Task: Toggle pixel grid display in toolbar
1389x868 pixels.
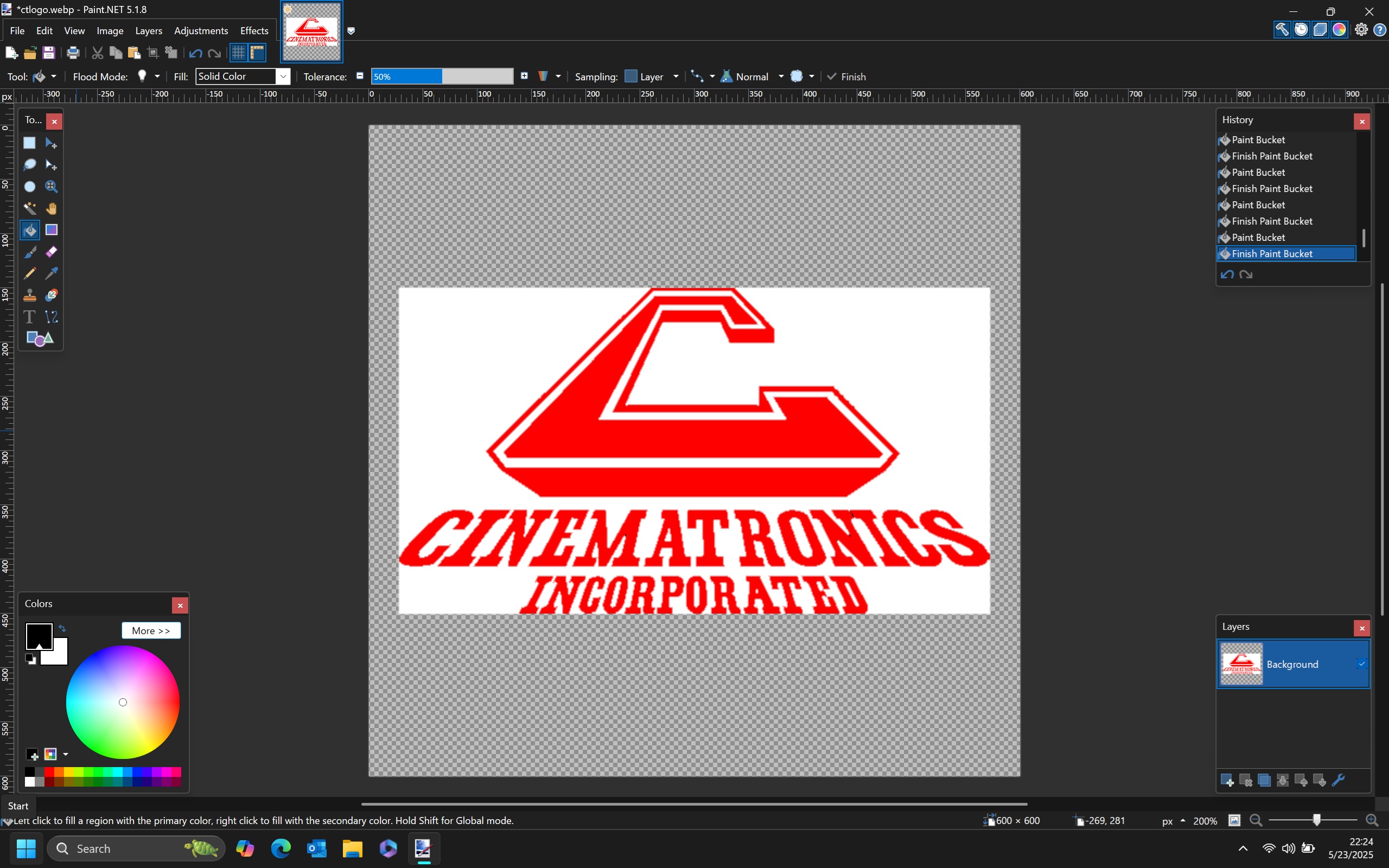Action: coord(238,53)
